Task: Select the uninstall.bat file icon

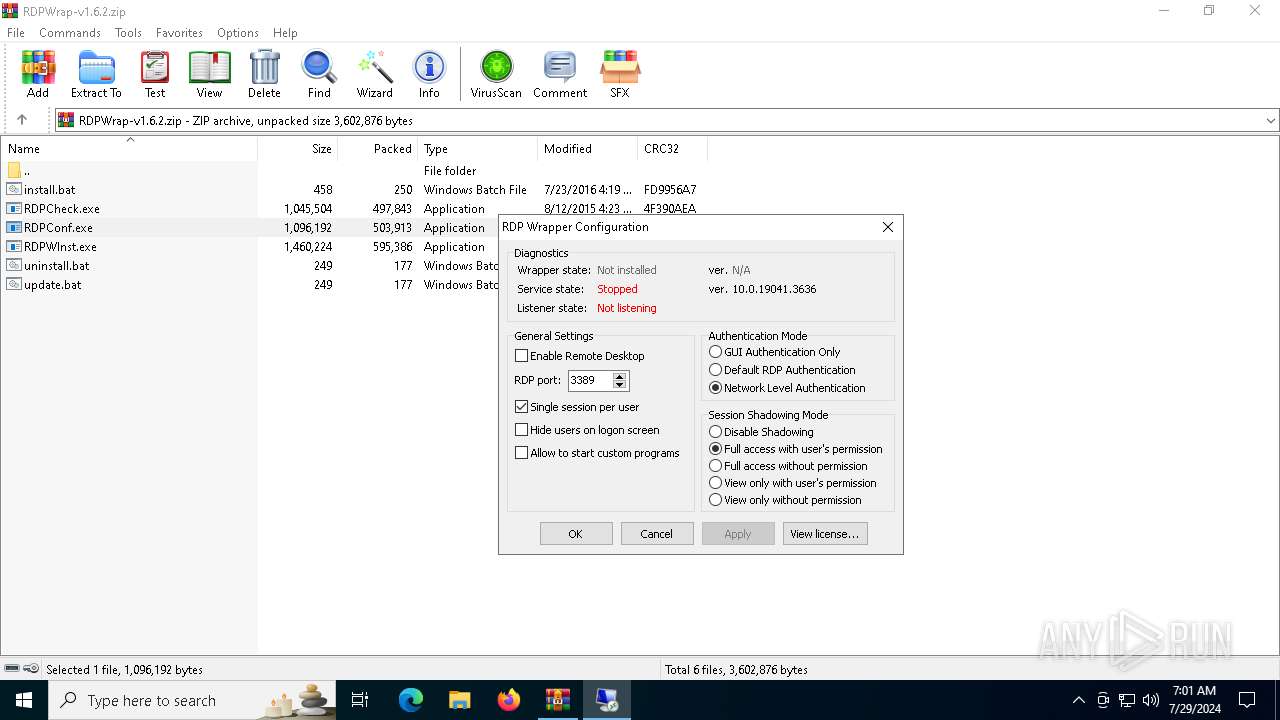Action: click(14, 265)
